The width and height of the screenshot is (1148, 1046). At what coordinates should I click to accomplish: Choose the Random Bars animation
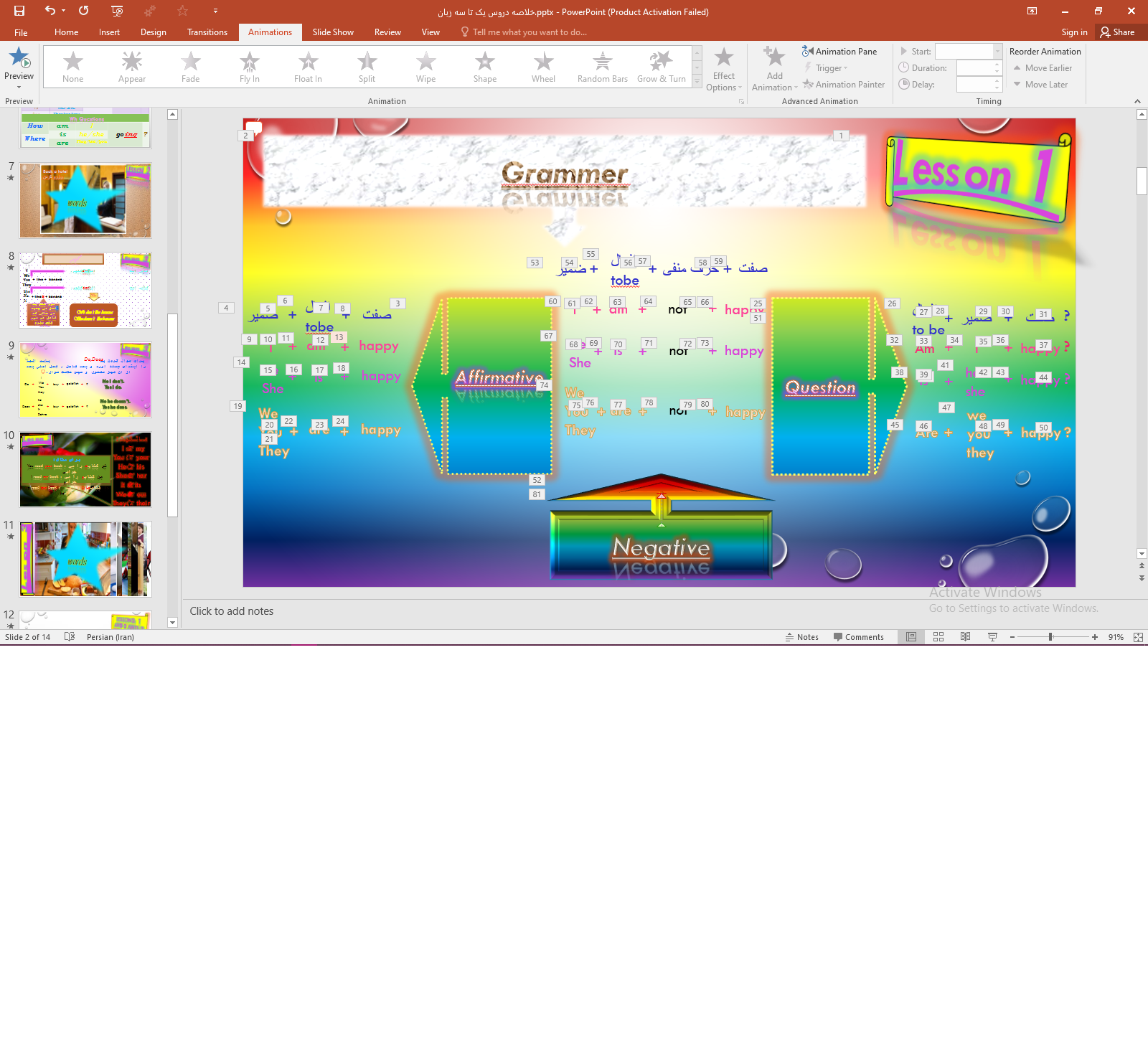coord(602,67)
